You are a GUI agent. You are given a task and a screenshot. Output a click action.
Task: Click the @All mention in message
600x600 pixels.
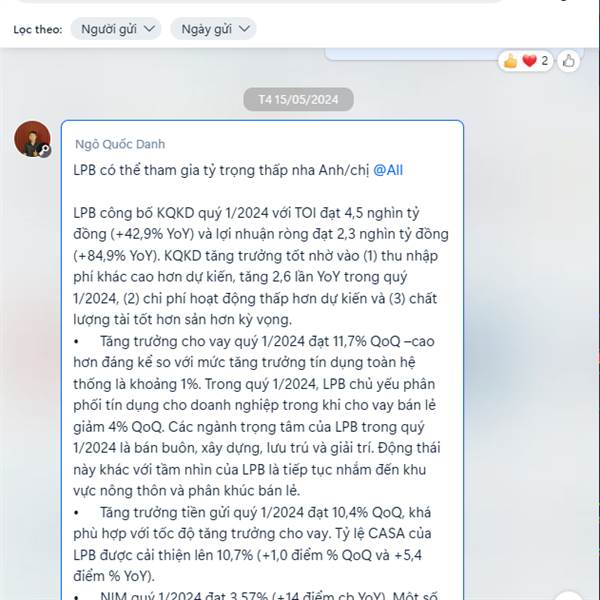388,170
